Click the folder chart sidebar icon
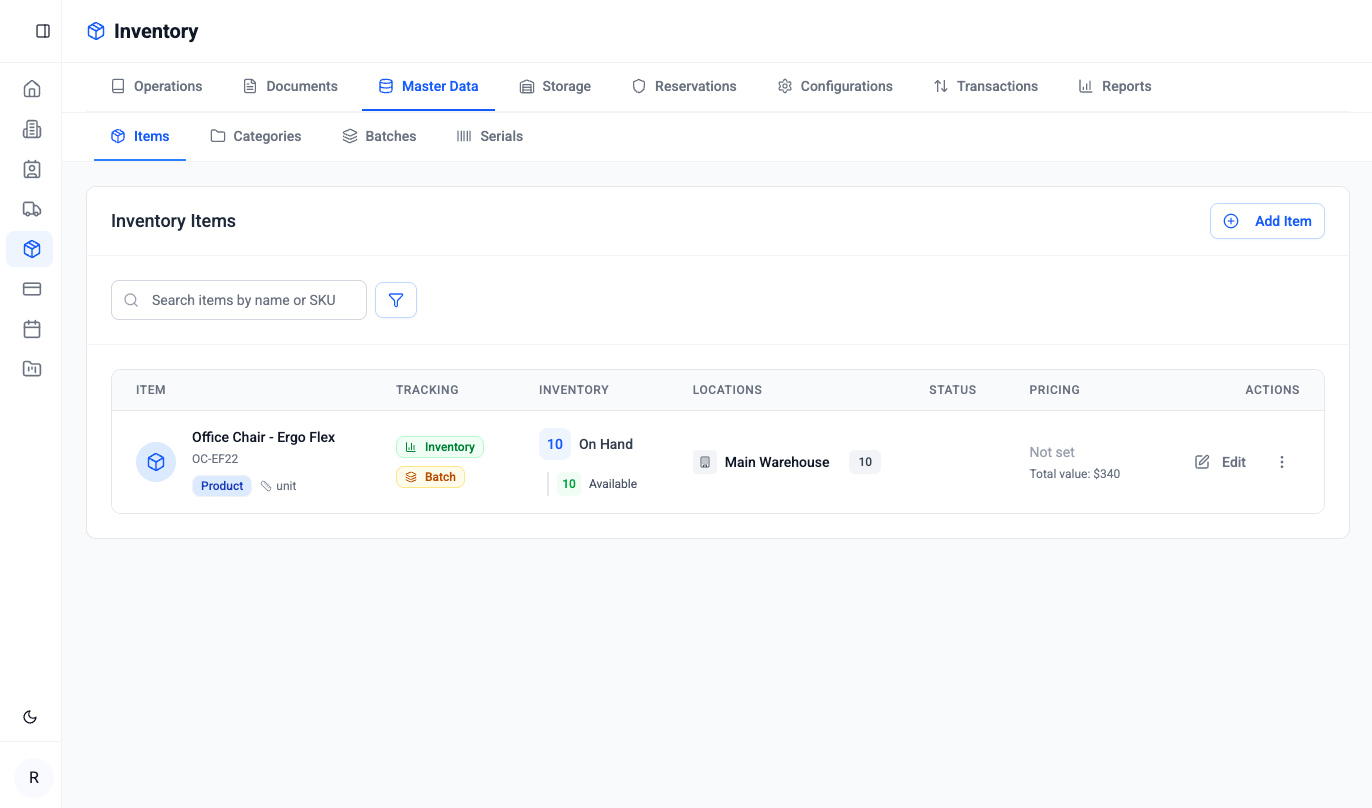 point(32,369)
